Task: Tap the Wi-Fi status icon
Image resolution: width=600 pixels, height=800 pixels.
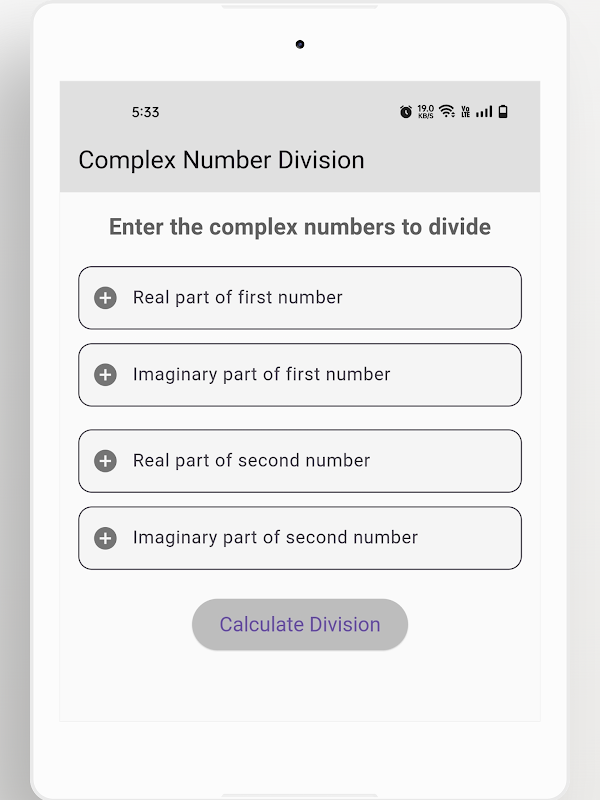Action: pyautogui.click(x=446, y=112)
